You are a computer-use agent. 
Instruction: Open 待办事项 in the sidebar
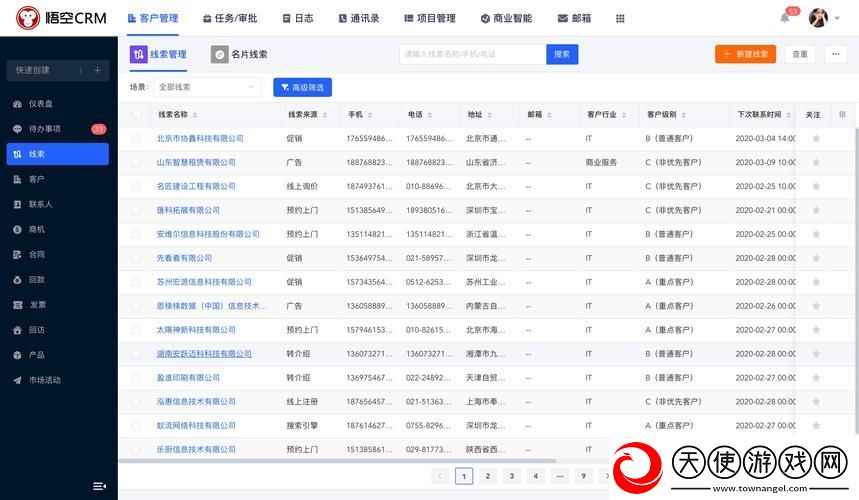pyautogui.click(x=59, y=129)
